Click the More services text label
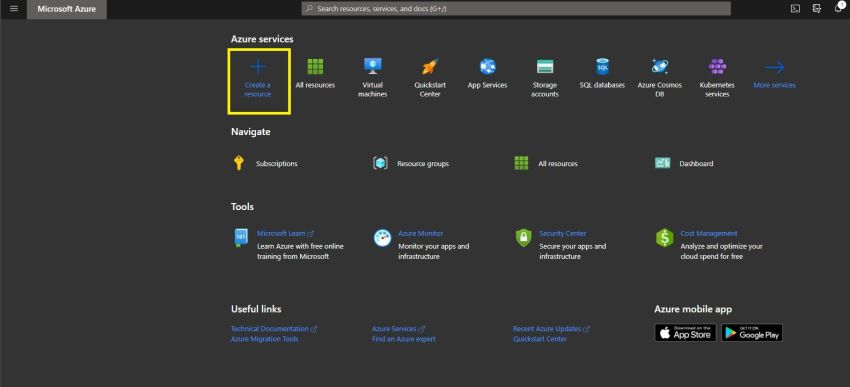Screen dimensions: 850x387 [775, 85]
